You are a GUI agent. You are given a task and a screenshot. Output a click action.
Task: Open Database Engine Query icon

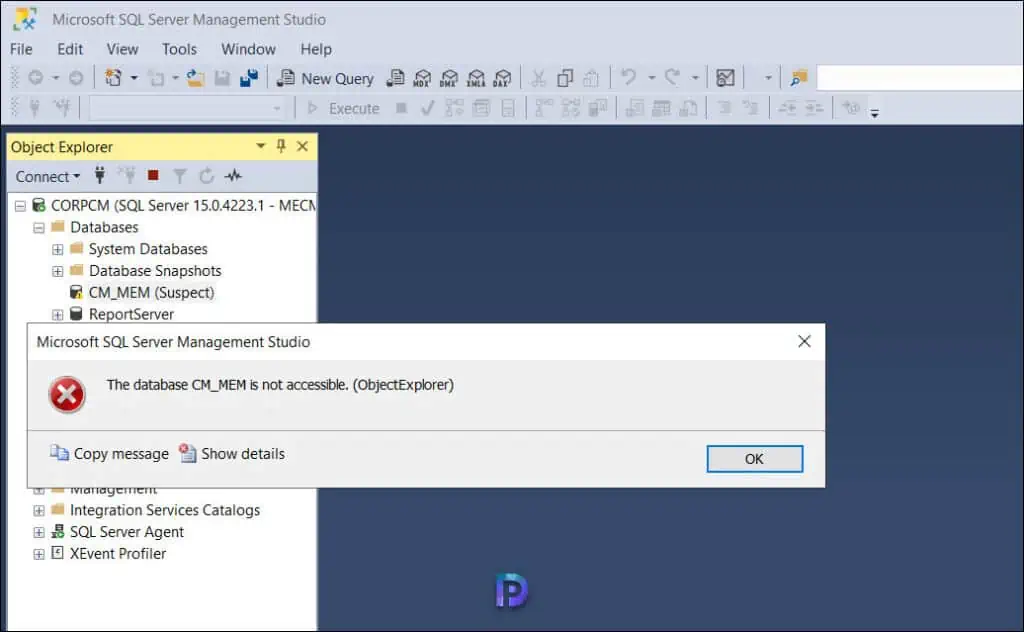click(x=395, y=78)
